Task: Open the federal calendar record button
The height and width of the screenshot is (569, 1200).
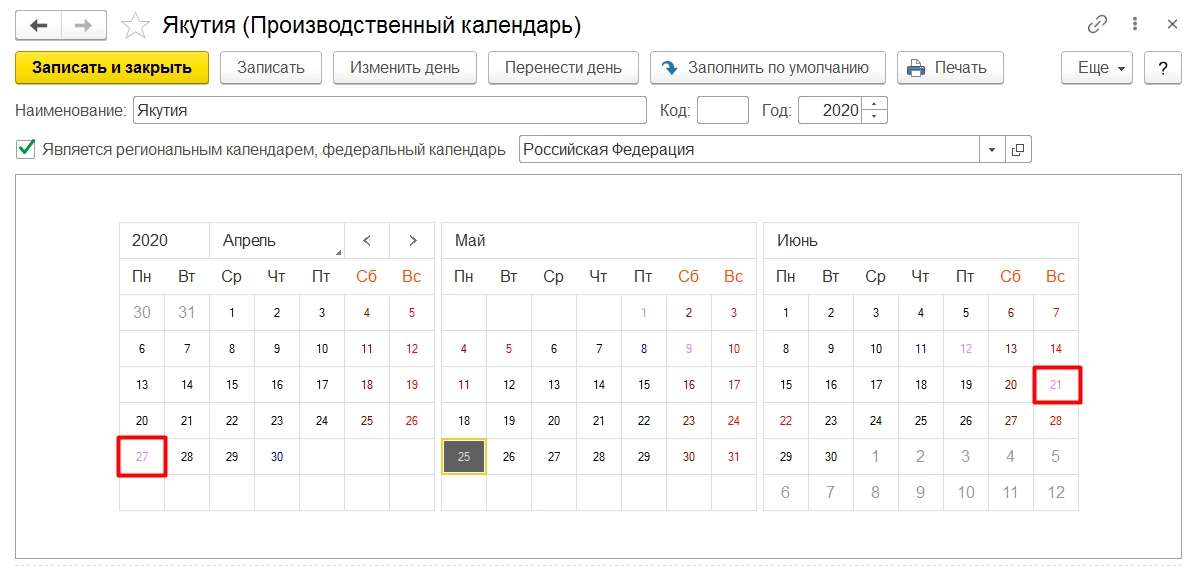Action: (1018, 150)
